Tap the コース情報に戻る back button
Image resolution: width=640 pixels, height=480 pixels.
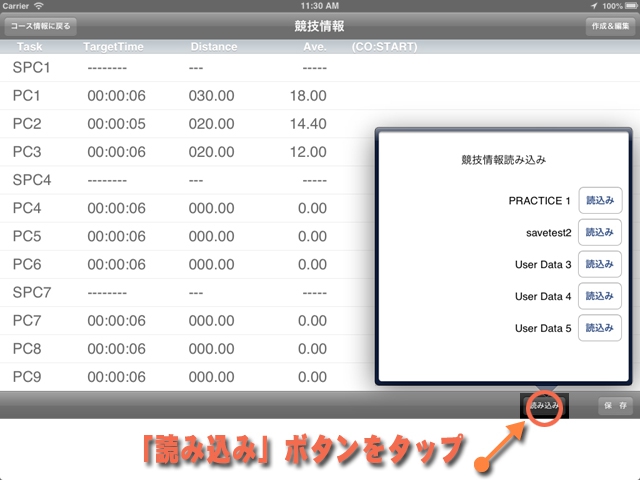click(42, 27)
